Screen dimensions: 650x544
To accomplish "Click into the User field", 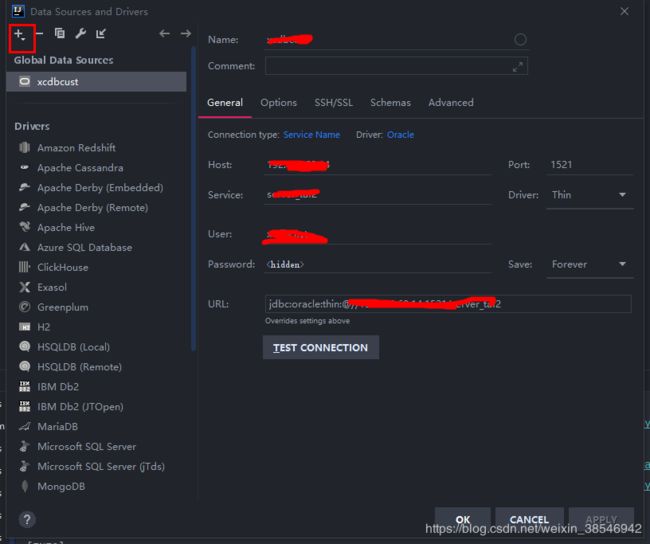I will [377, 234].
